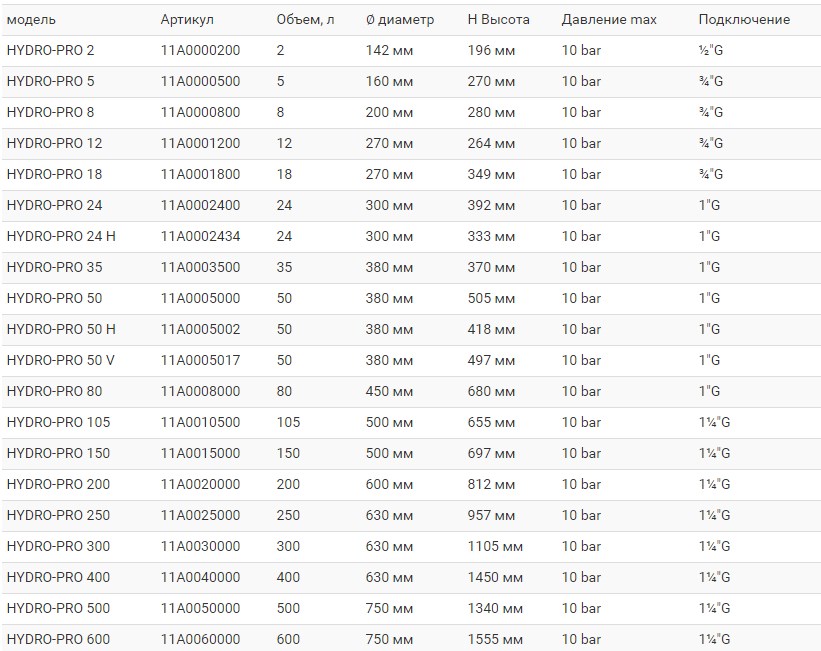Click the 200 мм diameter value
The width and height of the screenshot is (821, 651).
(390, 112)
